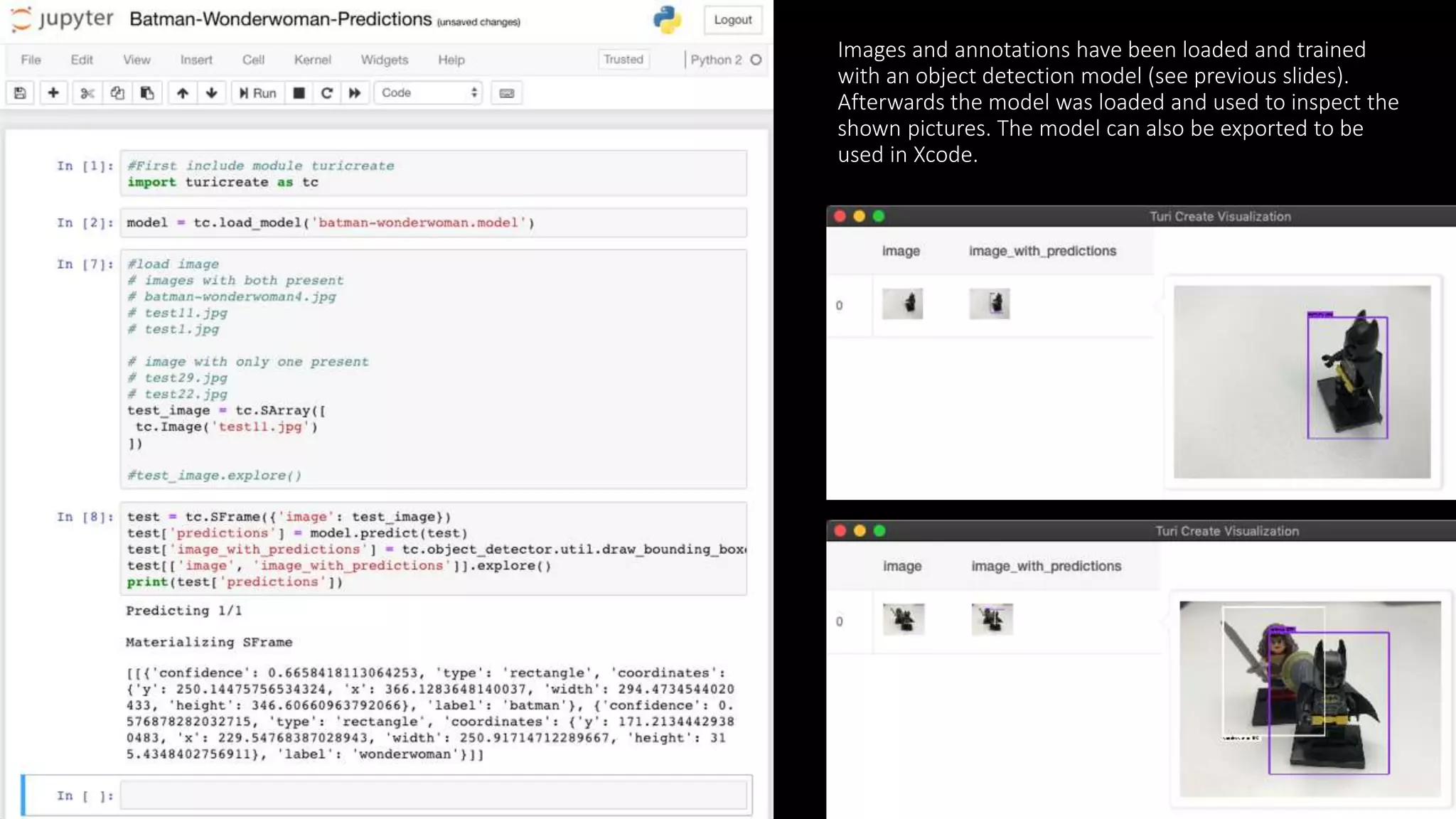1456x819 pixels.
Task: Click the 'Materializing SFrame' output text
Action: click(x=209, y=642)
